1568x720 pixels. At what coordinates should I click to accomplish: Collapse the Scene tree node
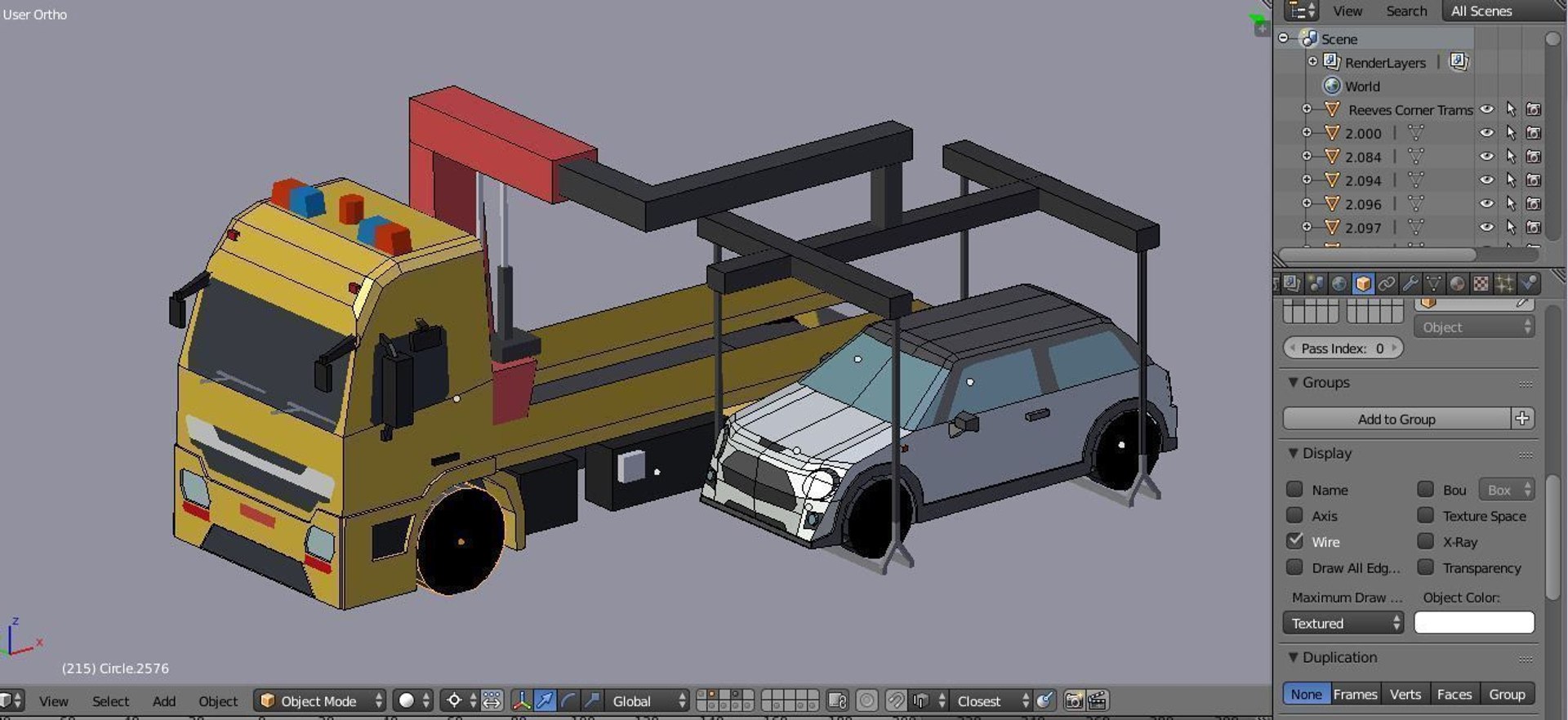pos(1283,38)
